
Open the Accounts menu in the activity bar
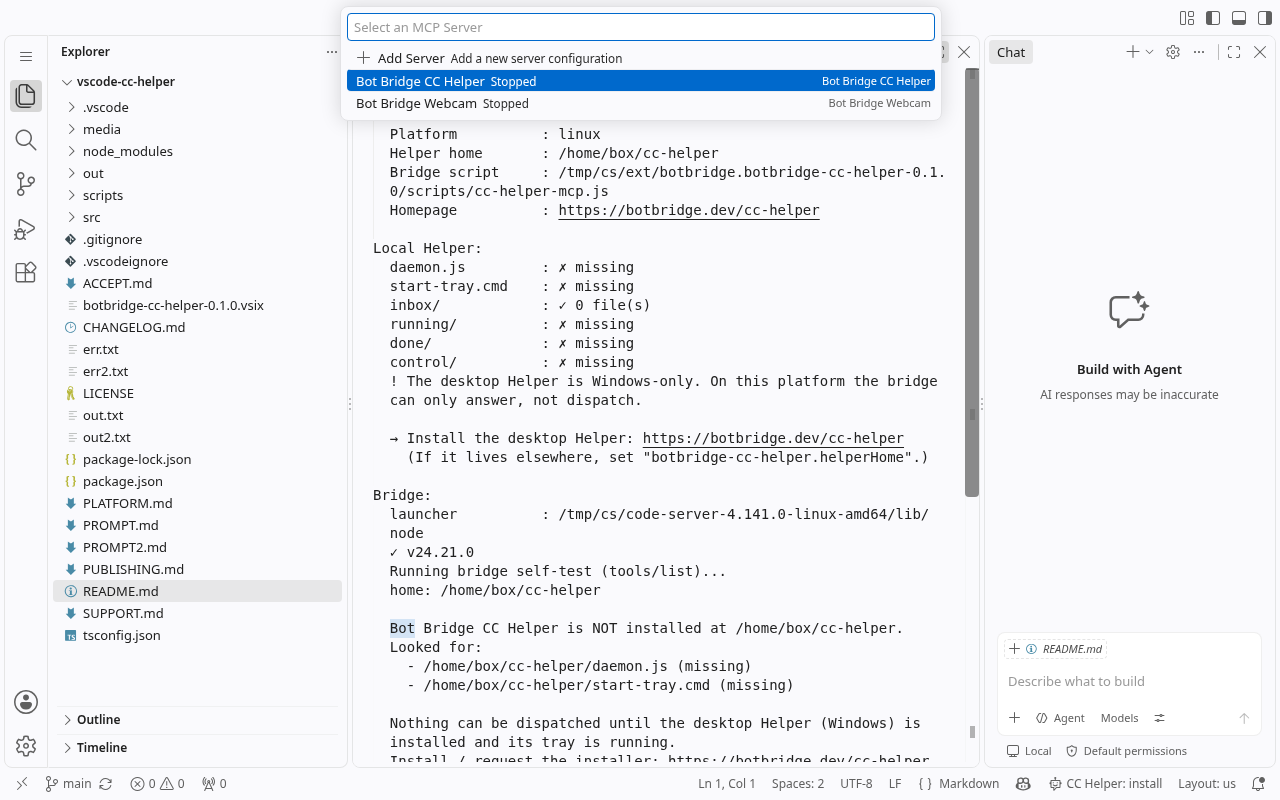26,702
